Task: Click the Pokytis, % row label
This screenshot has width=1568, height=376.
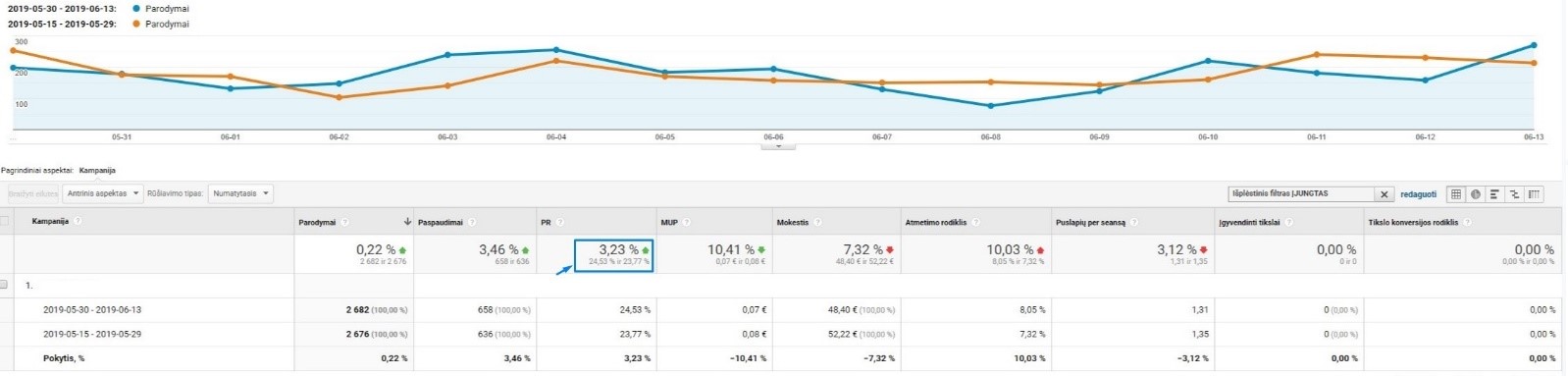Action: pyautogui.click(x=64, y=358)
